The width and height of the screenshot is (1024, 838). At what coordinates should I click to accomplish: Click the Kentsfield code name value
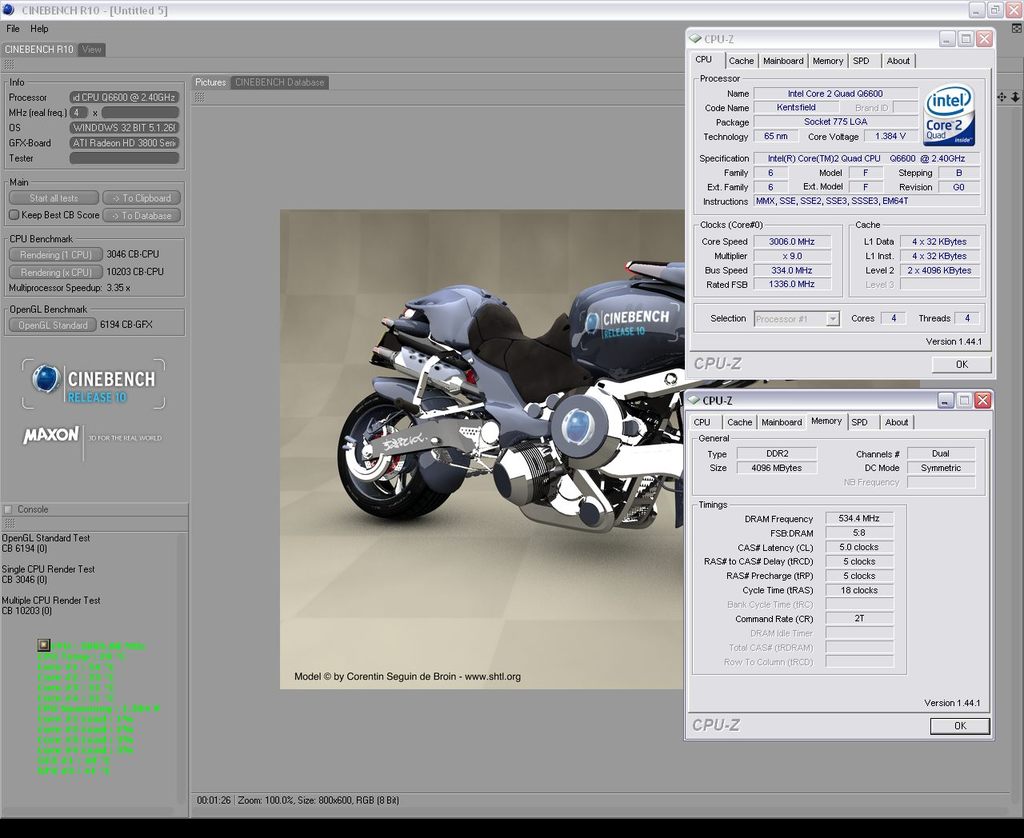[796, 108]
